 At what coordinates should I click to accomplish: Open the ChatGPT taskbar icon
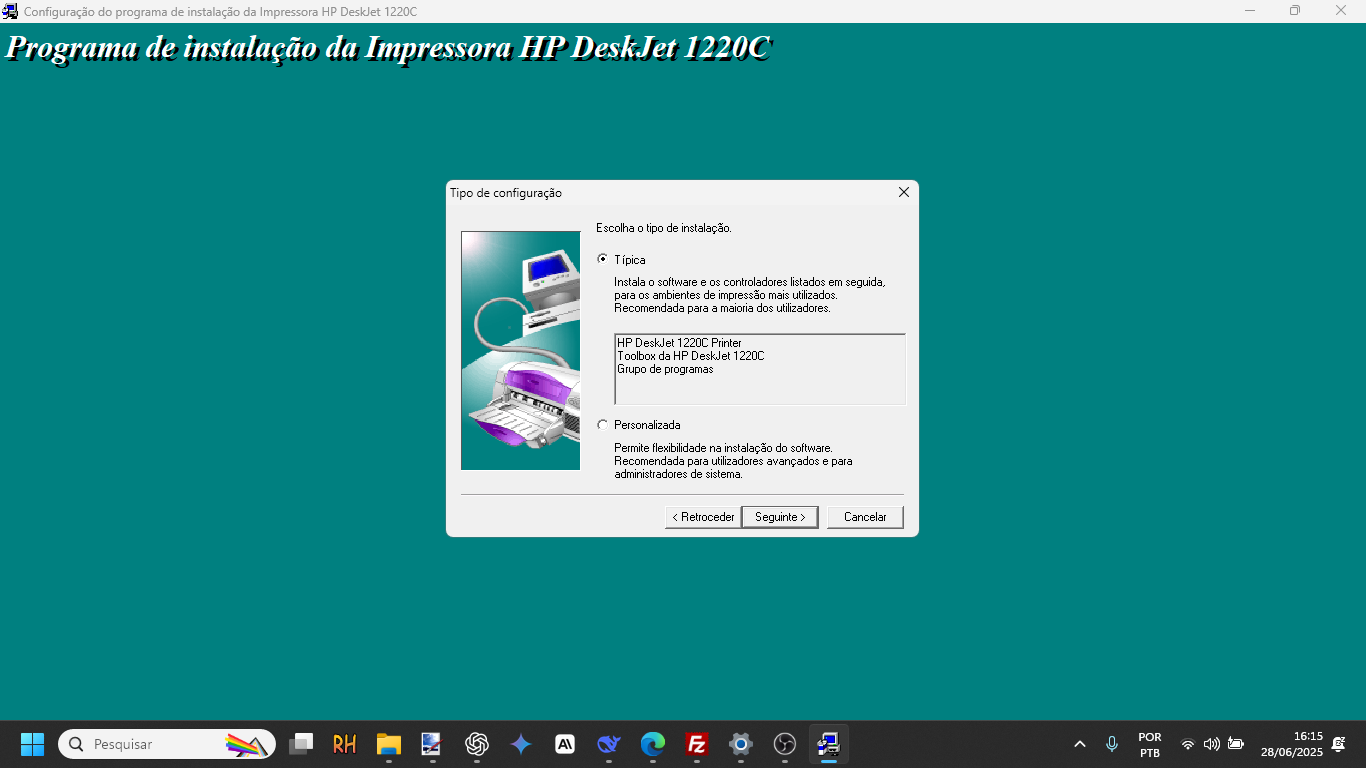477,744
